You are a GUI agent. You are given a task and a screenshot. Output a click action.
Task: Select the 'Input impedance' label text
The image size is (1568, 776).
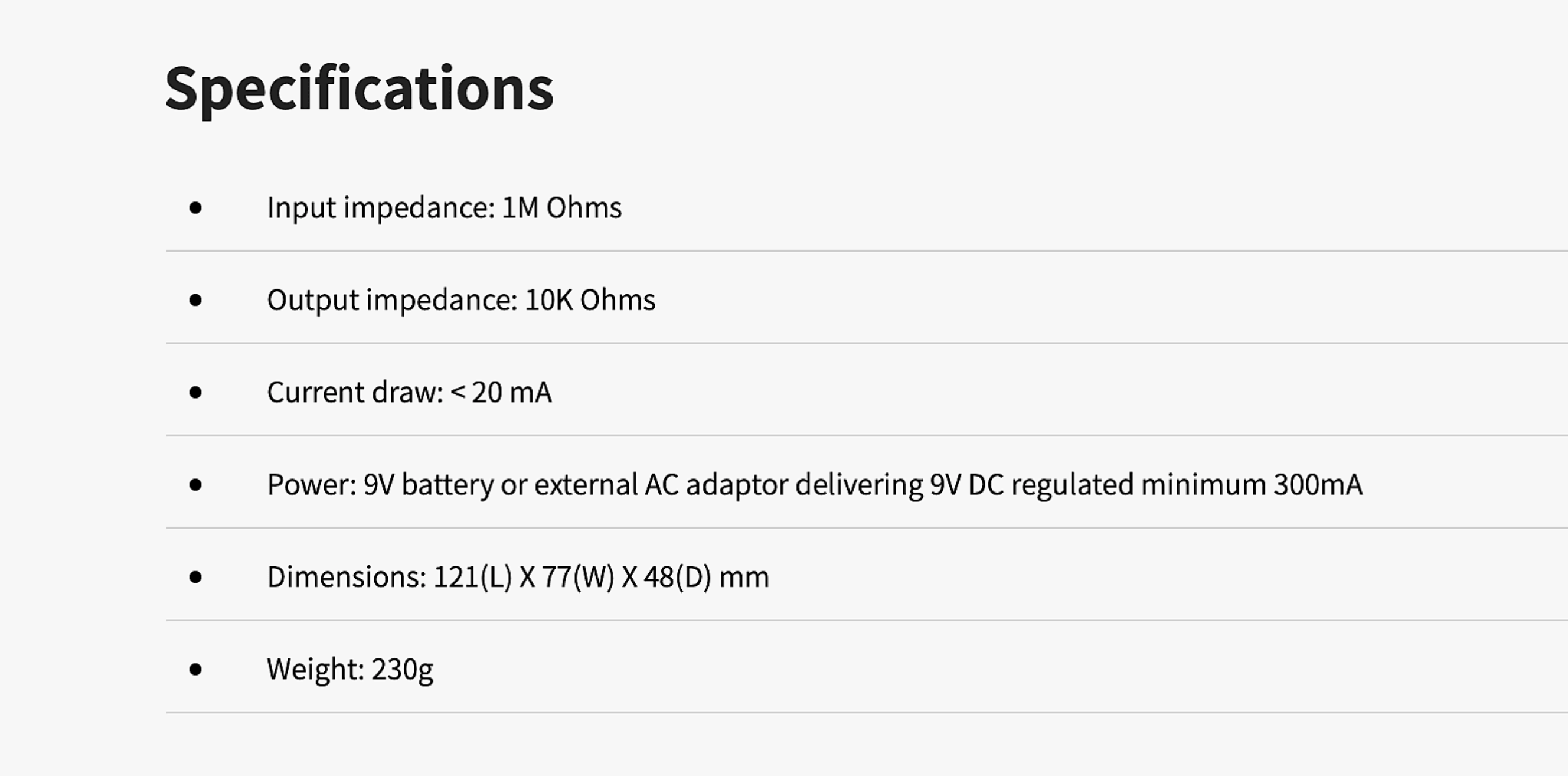click(x=381, y=208)
